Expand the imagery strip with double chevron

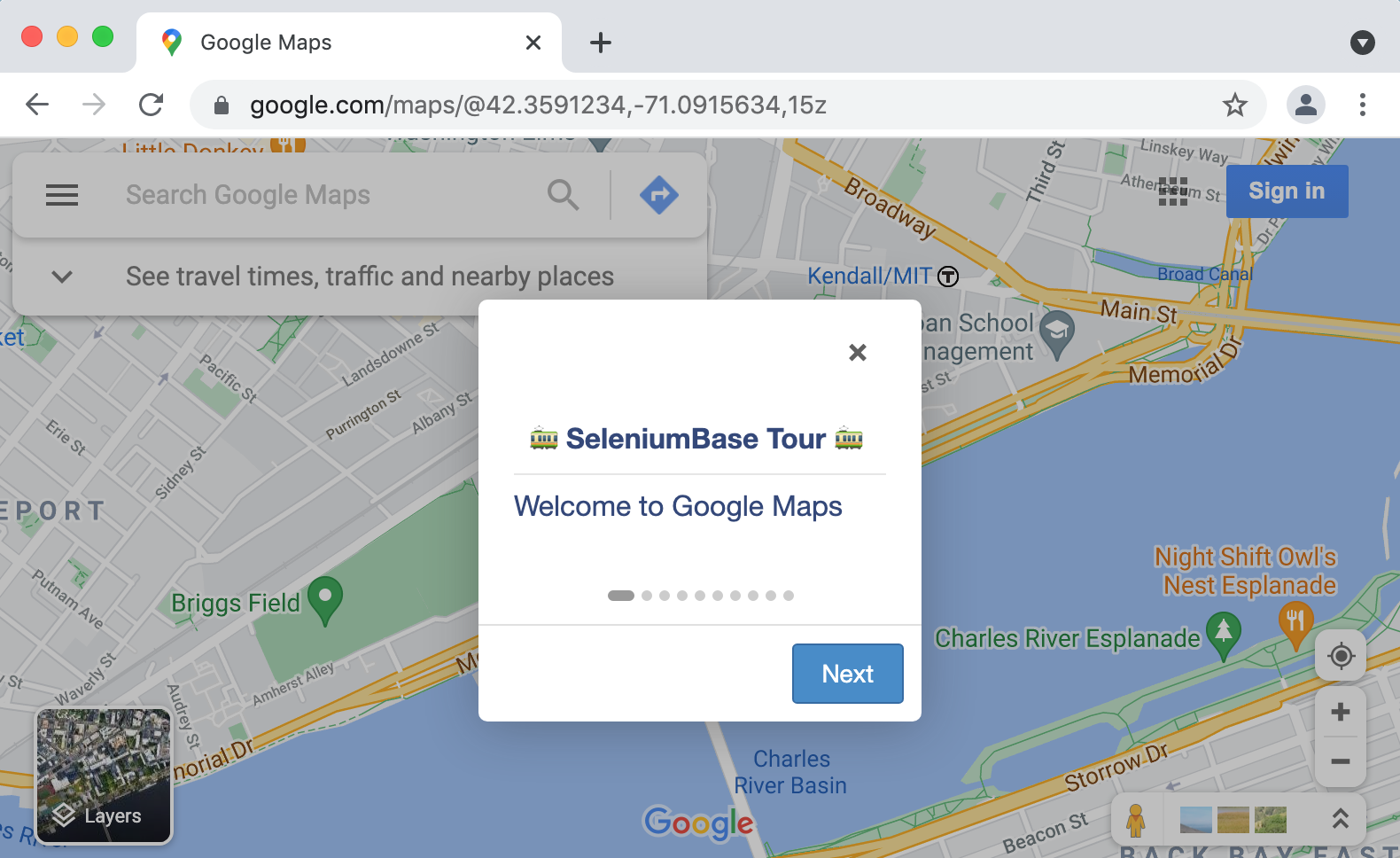pyautogui.click(x=1341, y=819)
